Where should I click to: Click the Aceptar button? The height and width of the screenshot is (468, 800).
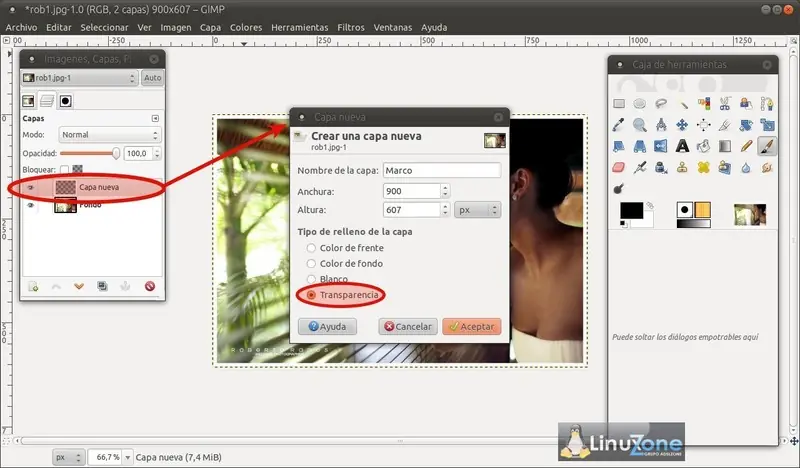point(472,327)
